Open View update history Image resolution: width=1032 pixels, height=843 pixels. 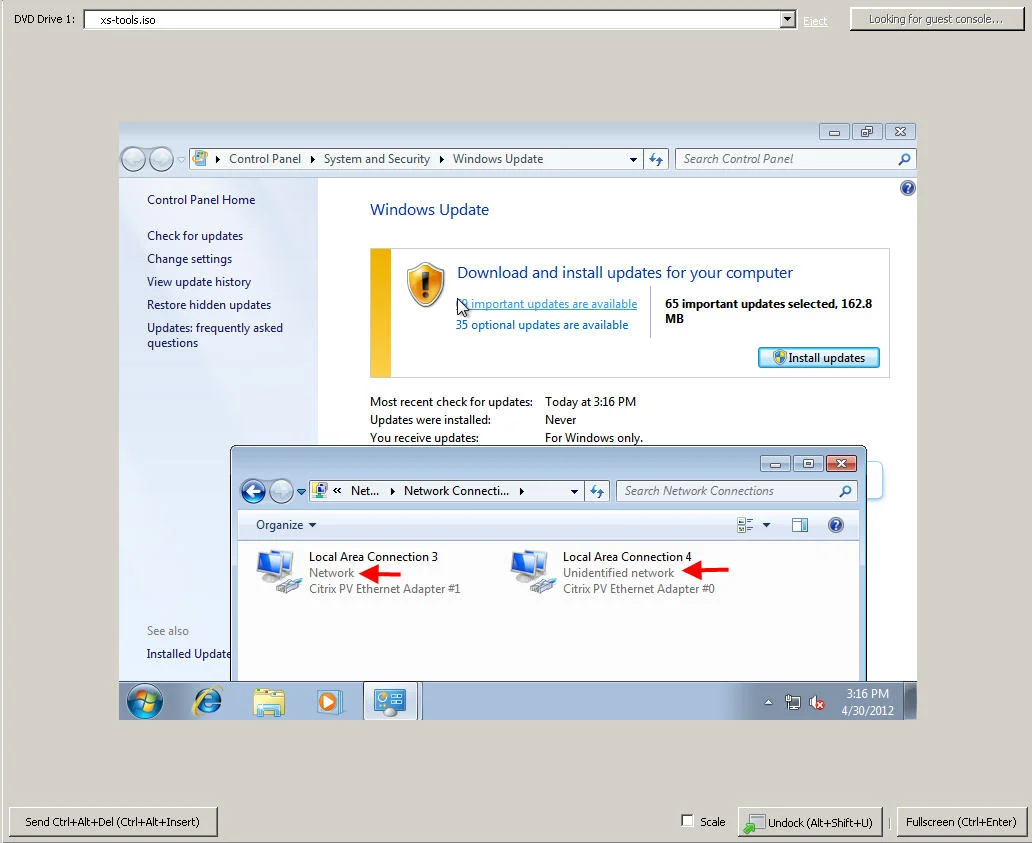click(199, 282)
